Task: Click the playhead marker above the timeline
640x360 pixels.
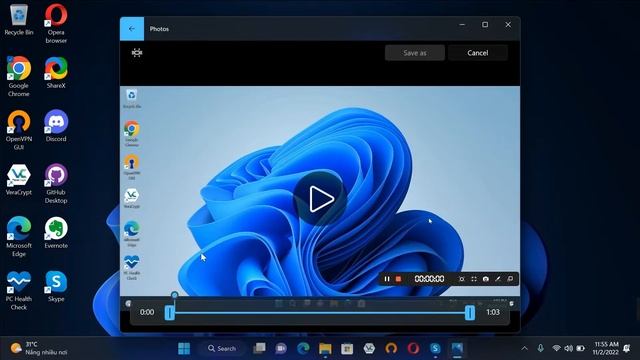Action: click(175, 295)
